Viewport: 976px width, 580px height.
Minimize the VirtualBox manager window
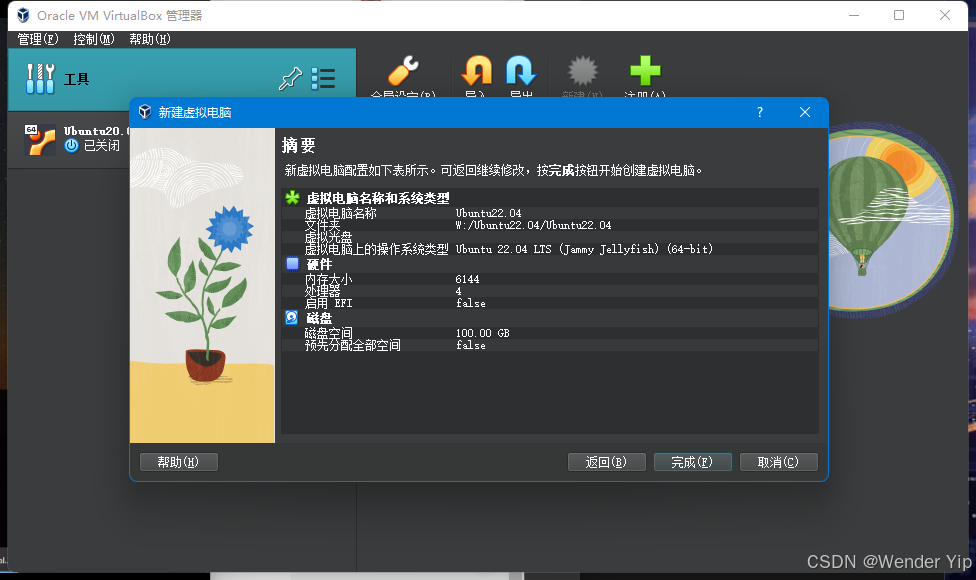point(854,15)
